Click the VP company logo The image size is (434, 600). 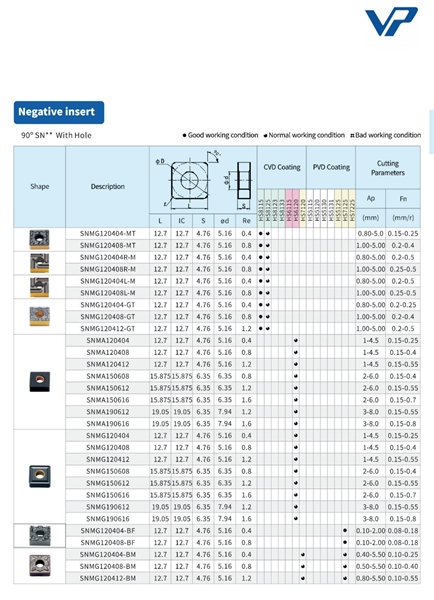coord(391,21)
